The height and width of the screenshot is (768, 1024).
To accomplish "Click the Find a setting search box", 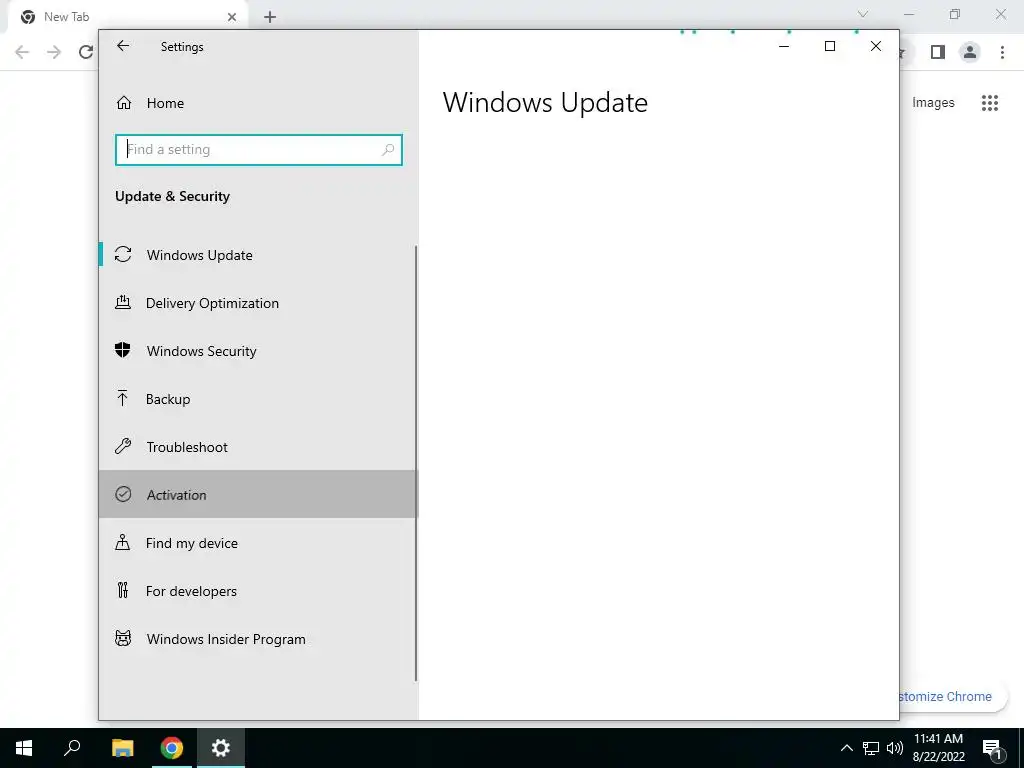I will click(259, 150).
